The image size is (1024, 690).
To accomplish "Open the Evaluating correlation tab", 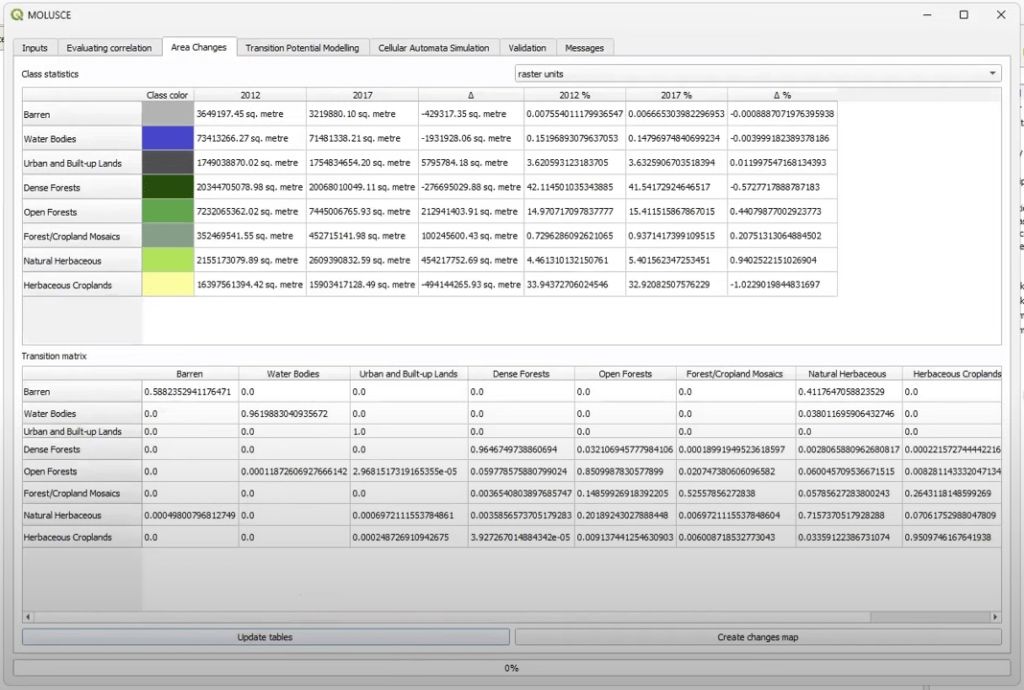I will point(109,48).
